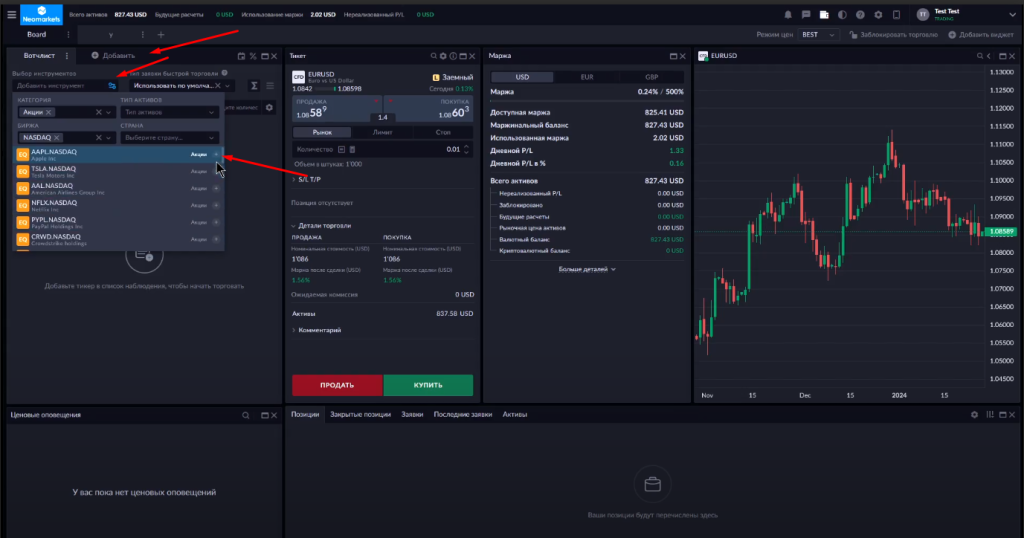The width and height of the screenshot is (1024, 538).
Task: Click the columns icon in the positions panel
Action: tap(990, 415)
